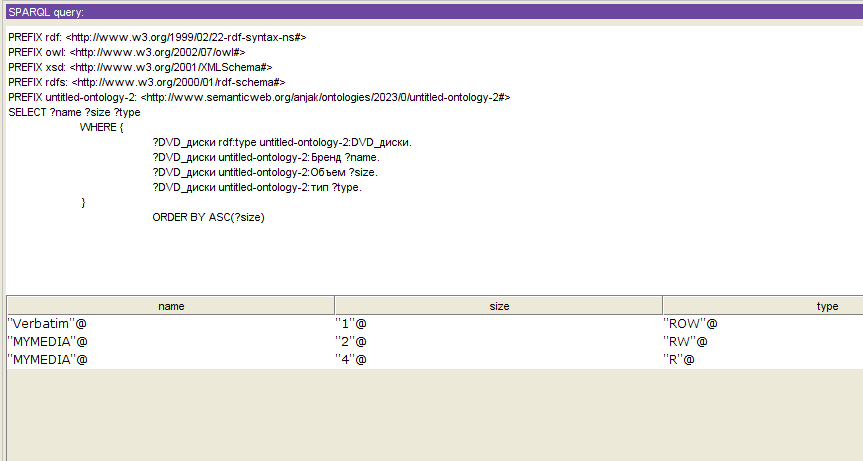
Task: Click the 'name' column header
Action: pyautogui.click(x=171, y=306)
